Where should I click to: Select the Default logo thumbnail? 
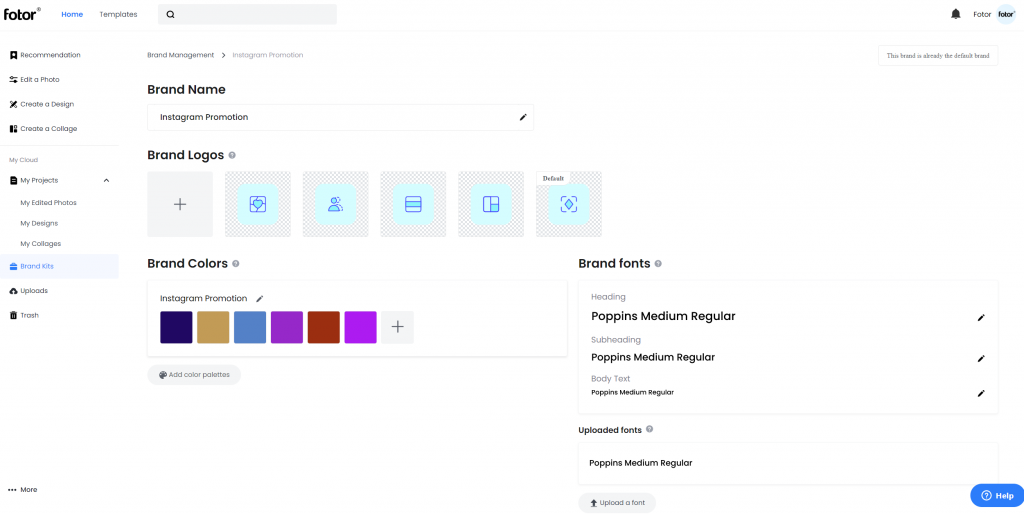[569, 204]
